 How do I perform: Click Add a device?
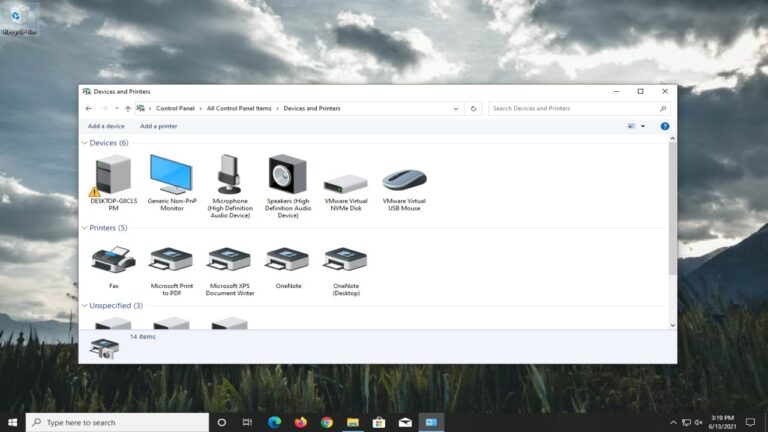click(x=106, y=126)
